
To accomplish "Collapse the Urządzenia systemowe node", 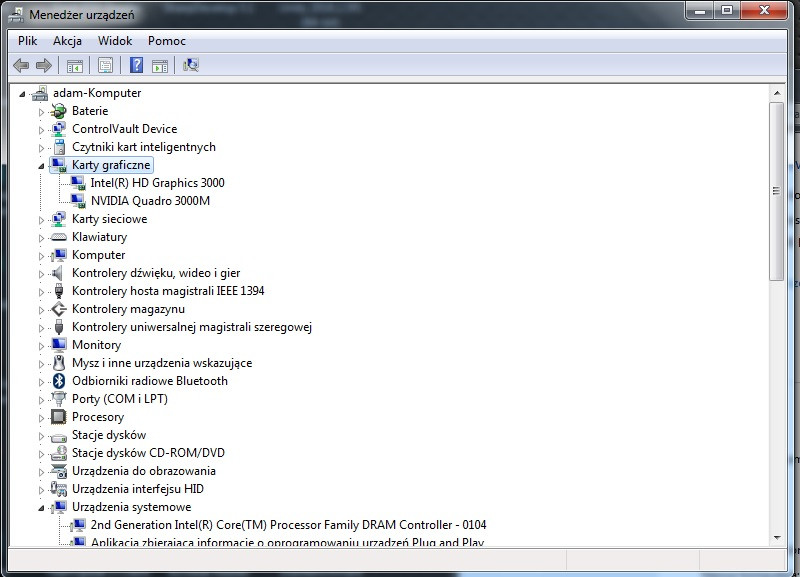I will pyautogui.click(x=40, y=507).
